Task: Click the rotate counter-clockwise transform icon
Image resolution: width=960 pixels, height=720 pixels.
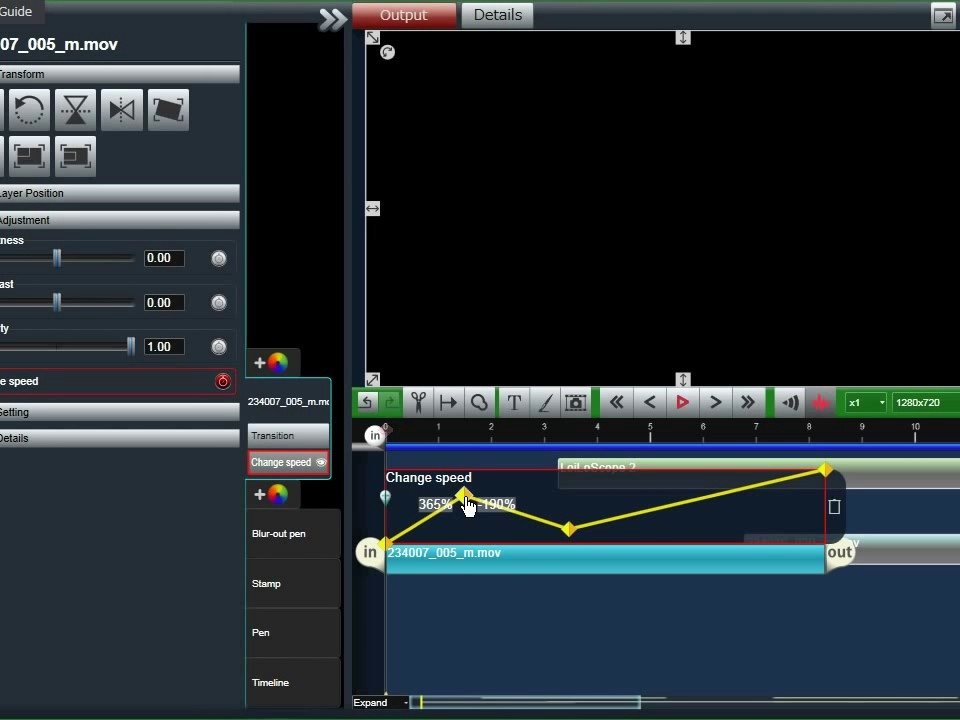Action: pos(29,110)
